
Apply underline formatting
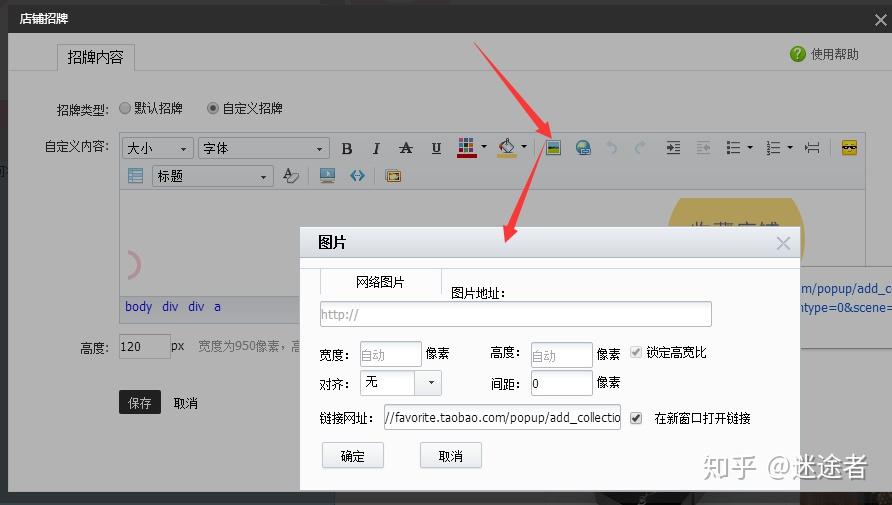pos(436,148)
